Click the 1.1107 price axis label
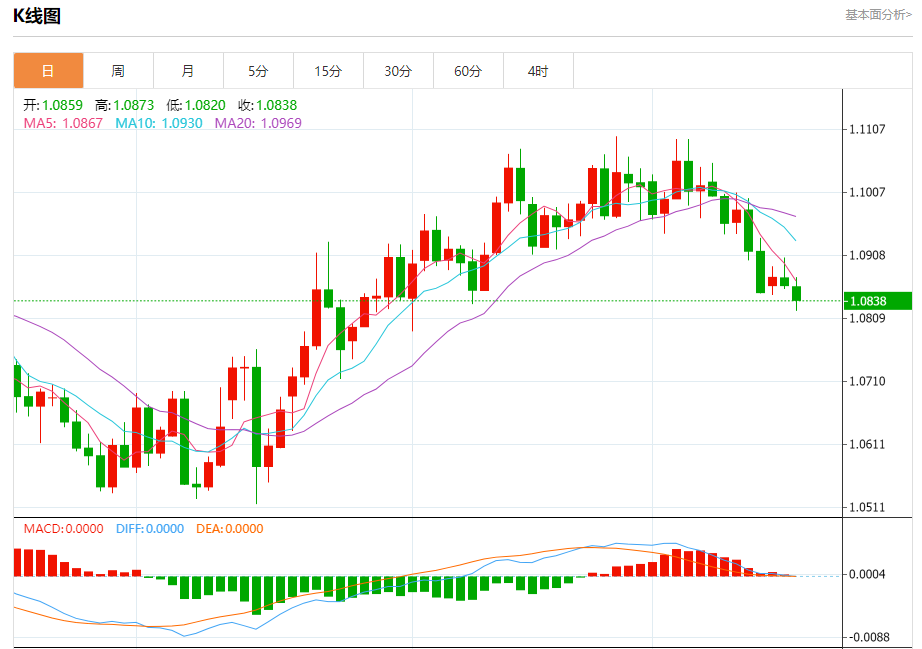 (867, 129)
